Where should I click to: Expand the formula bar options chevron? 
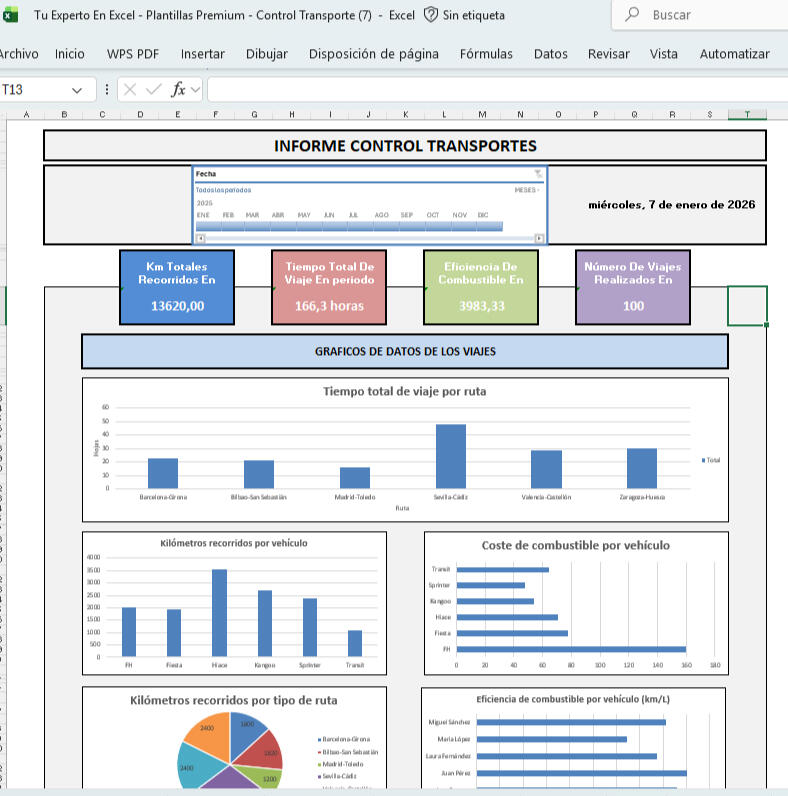tap(196, 90)
